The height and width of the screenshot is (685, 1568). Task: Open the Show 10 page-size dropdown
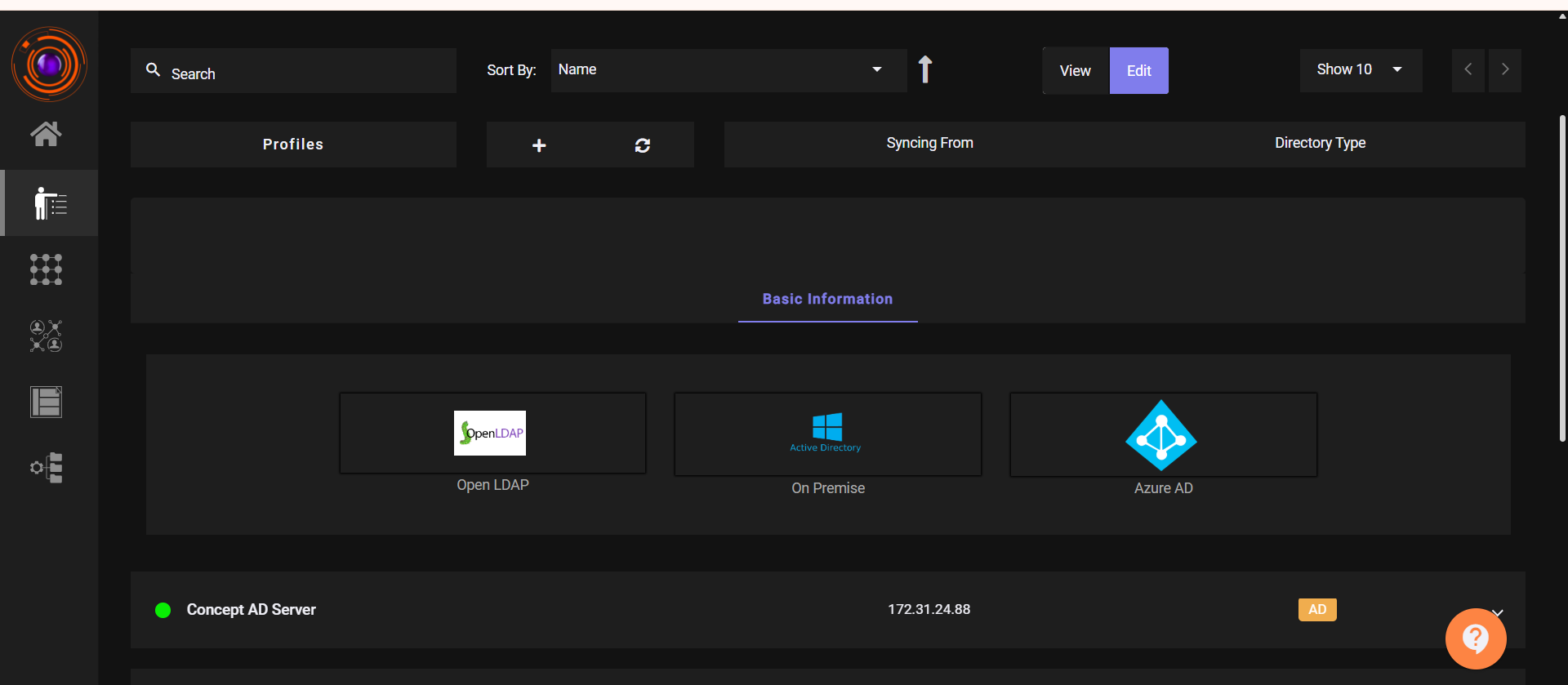pyautogui.click(x=1361, y=70)
